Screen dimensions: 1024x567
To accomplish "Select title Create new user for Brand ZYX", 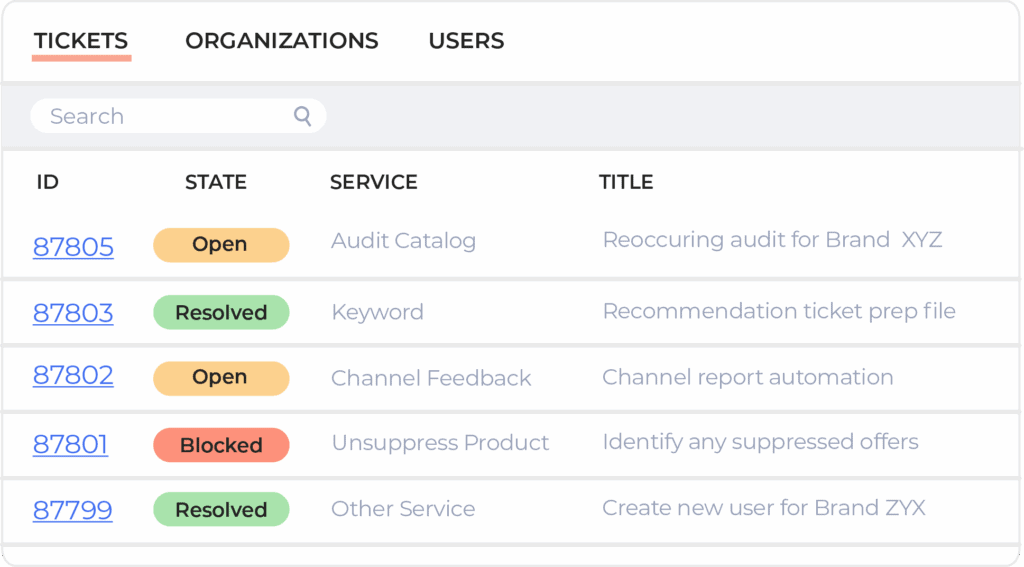I will click(x=763, y=508).
